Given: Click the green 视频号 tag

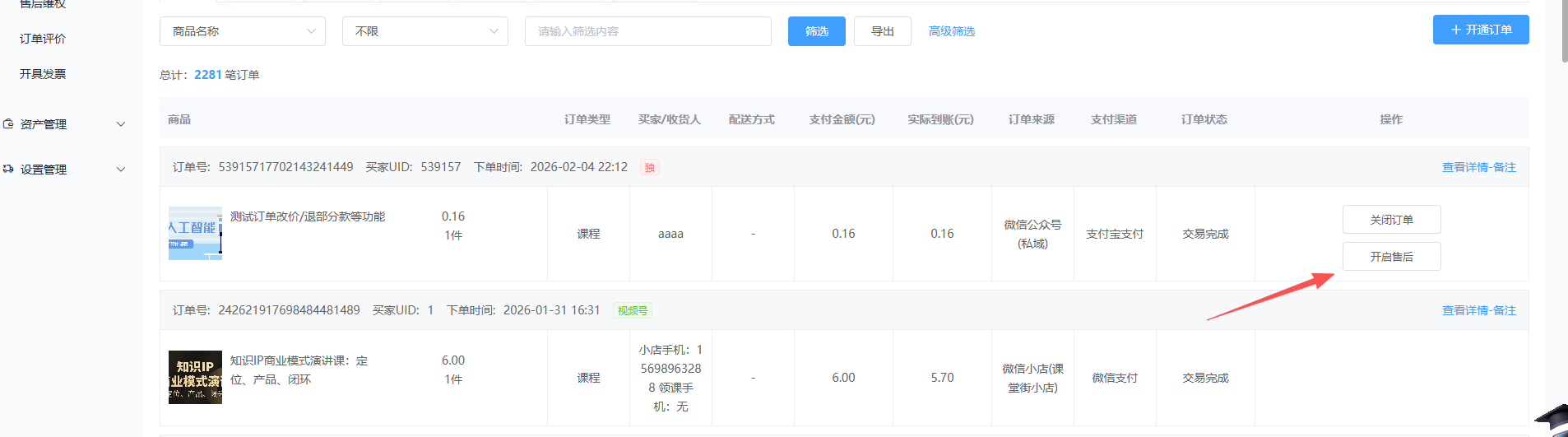Looking at the screenshot, I should click(x=633, y=311).
